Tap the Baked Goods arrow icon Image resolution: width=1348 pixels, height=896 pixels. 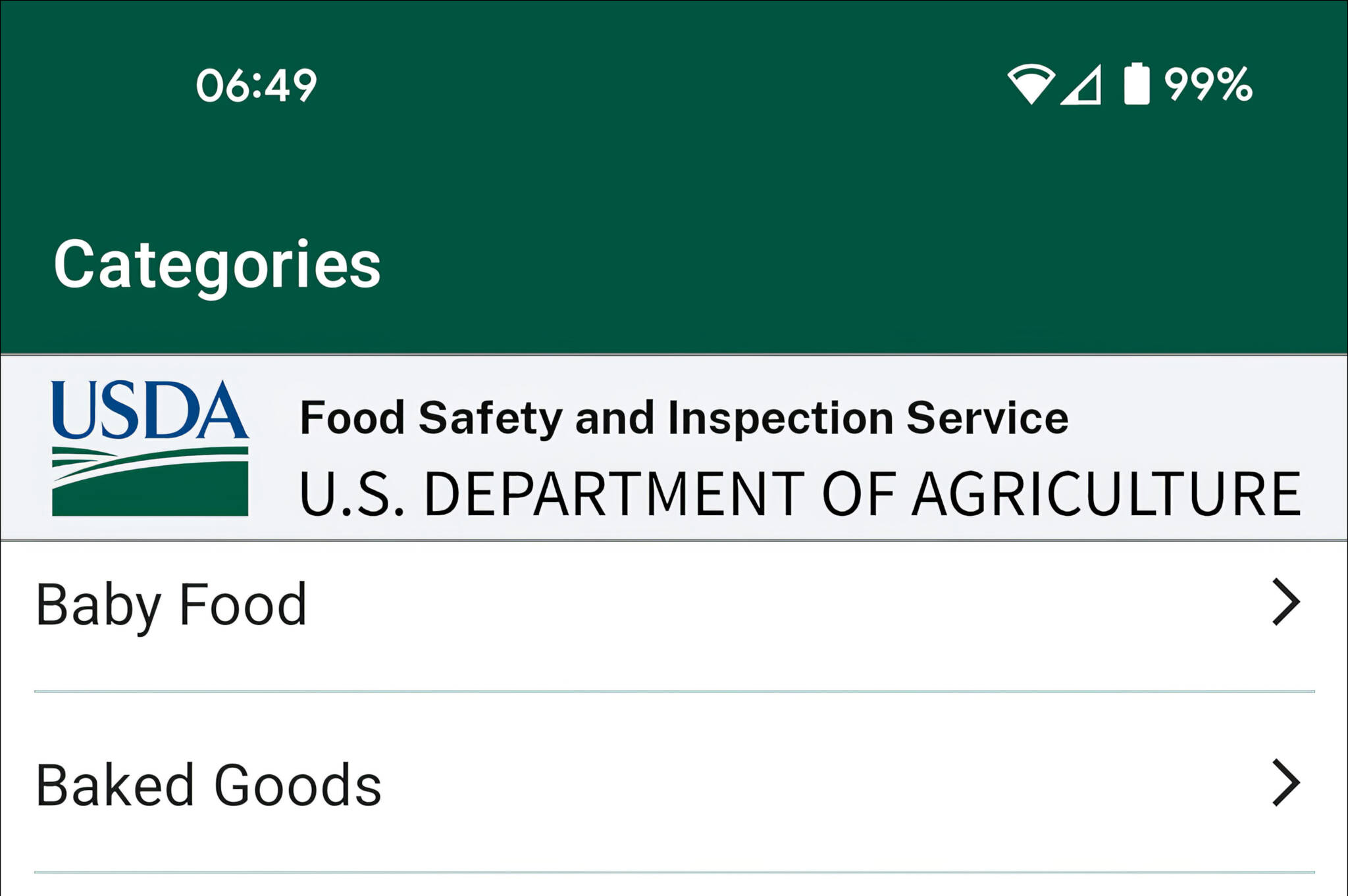pos(1285,783)
